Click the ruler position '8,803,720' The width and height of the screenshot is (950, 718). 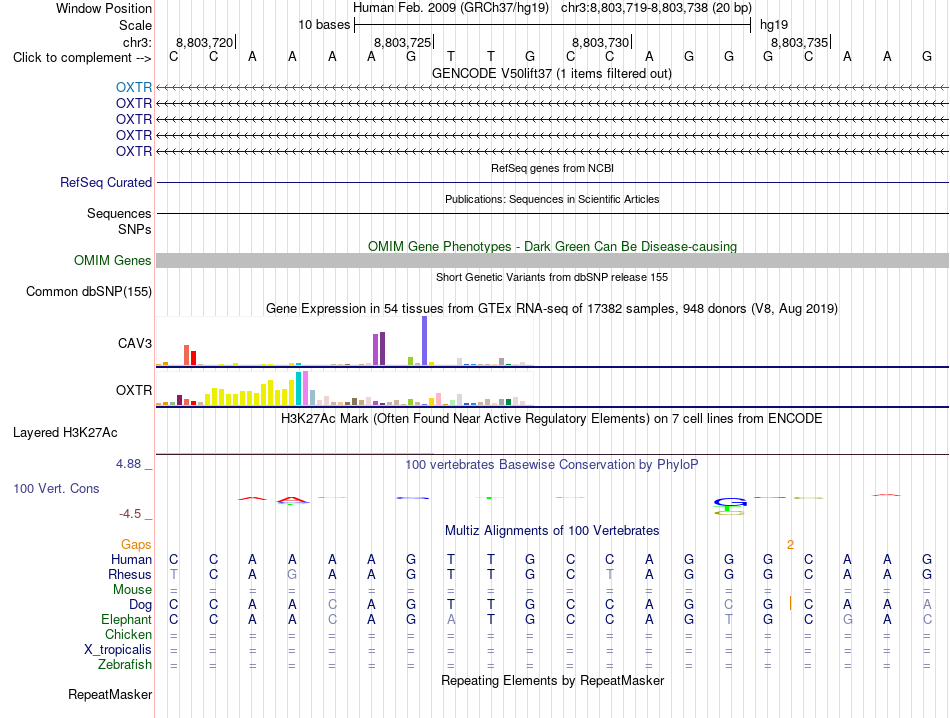point(204,42)
